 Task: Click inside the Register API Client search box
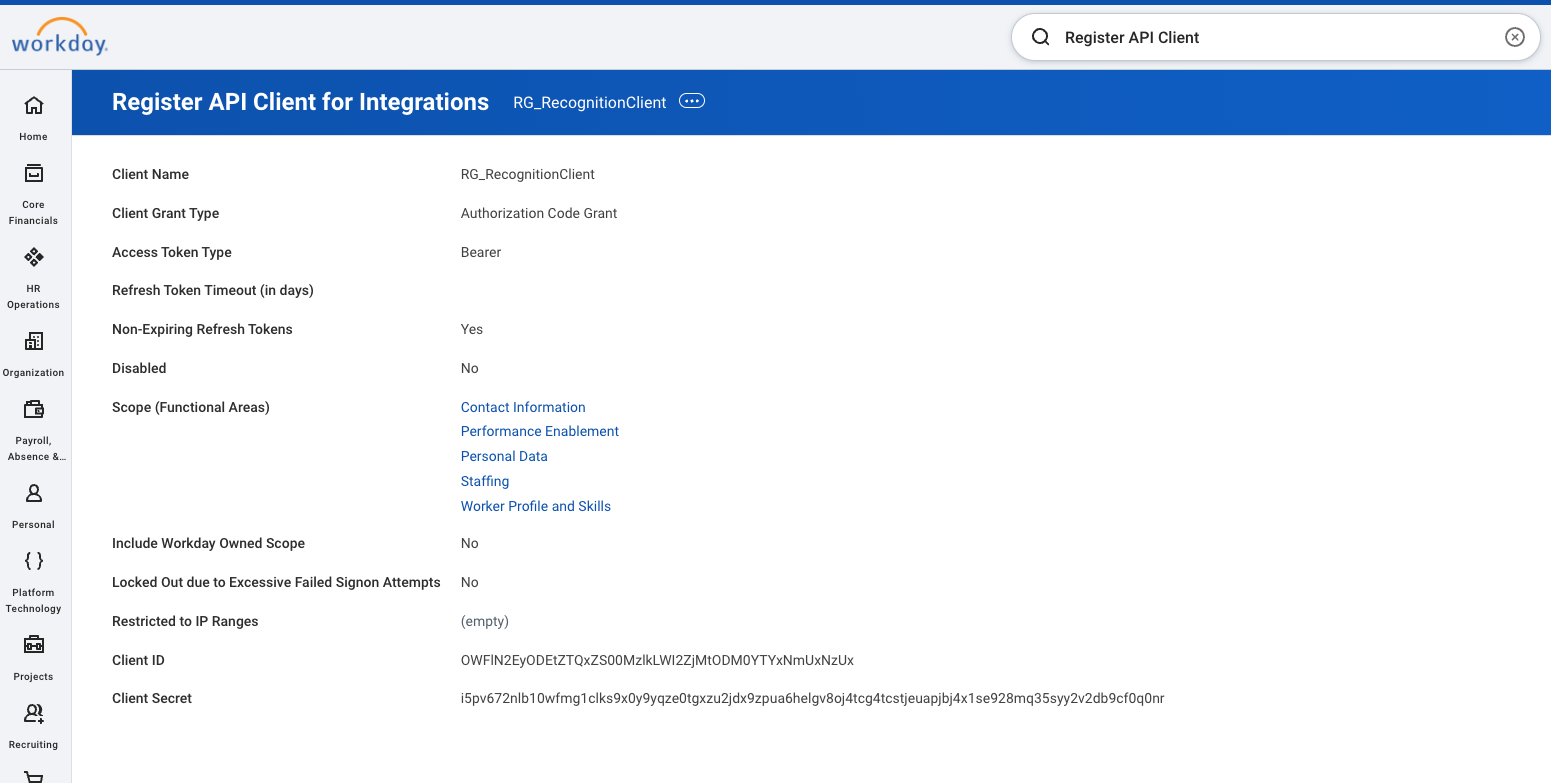pos(1276,37)
